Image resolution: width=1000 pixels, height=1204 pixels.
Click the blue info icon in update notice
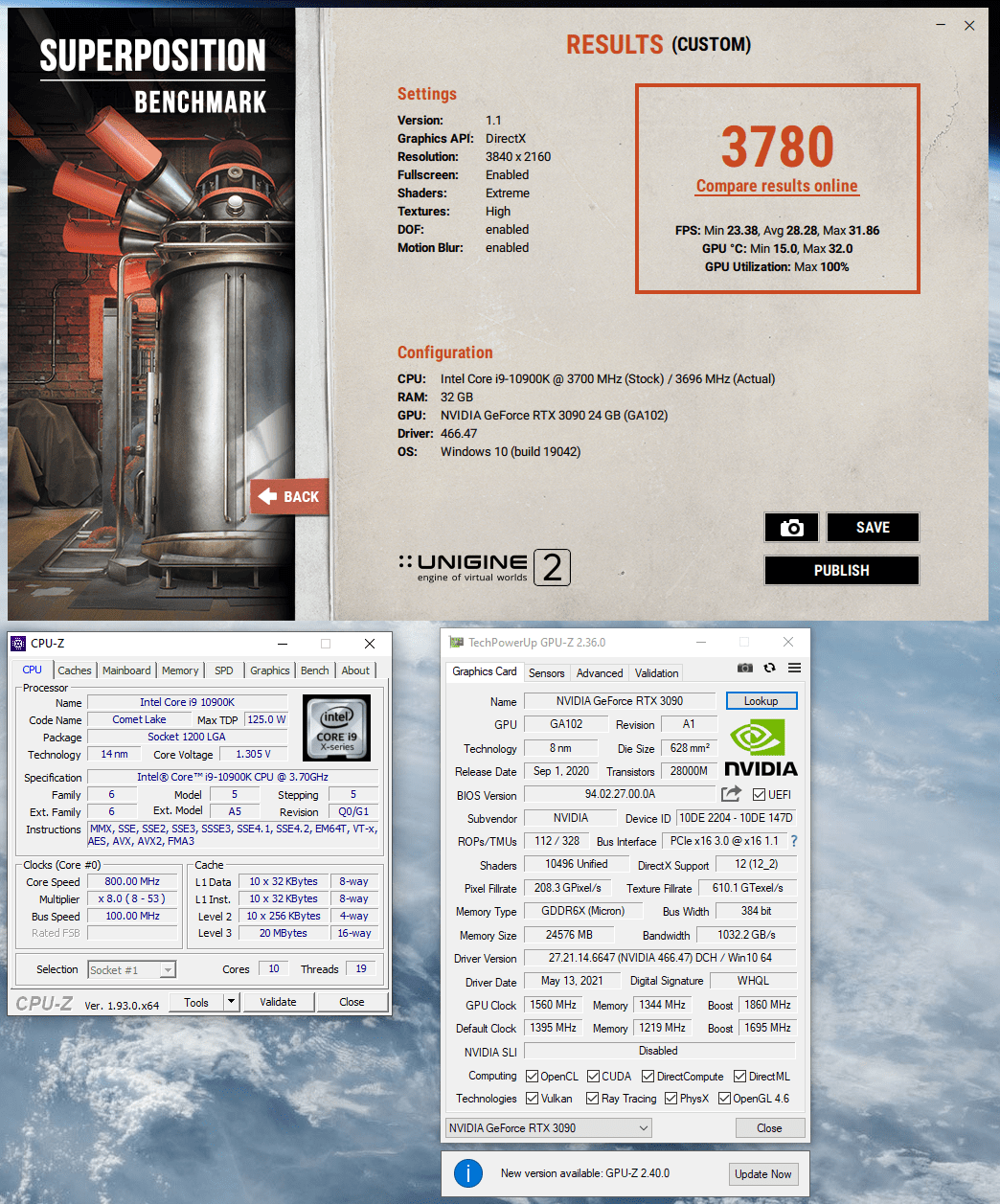468,1173
